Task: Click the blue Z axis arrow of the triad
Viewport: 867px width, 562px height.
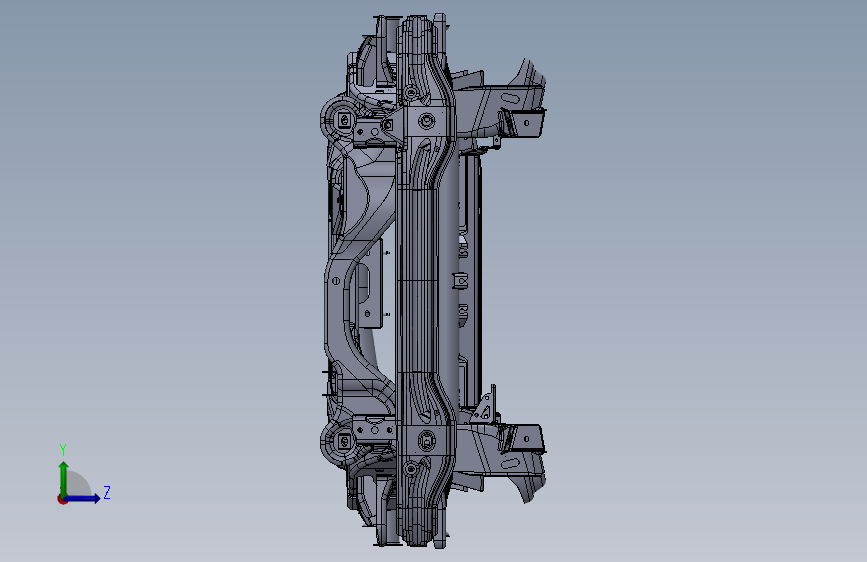Action: 83,498
